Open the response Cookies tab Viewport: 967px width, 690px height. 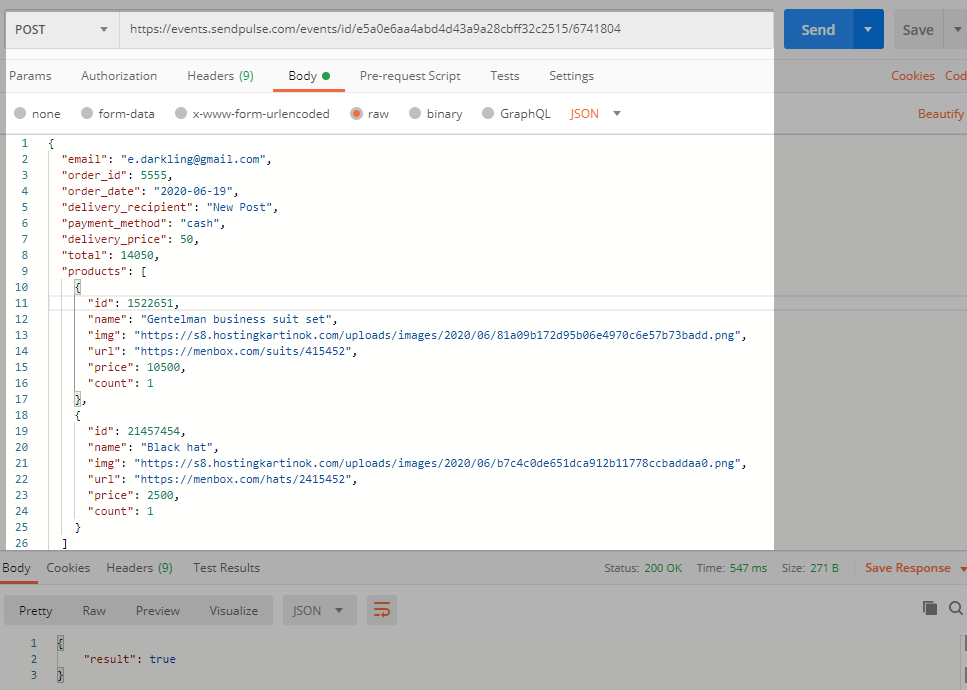pyautogui.click(x=68, y=568)
